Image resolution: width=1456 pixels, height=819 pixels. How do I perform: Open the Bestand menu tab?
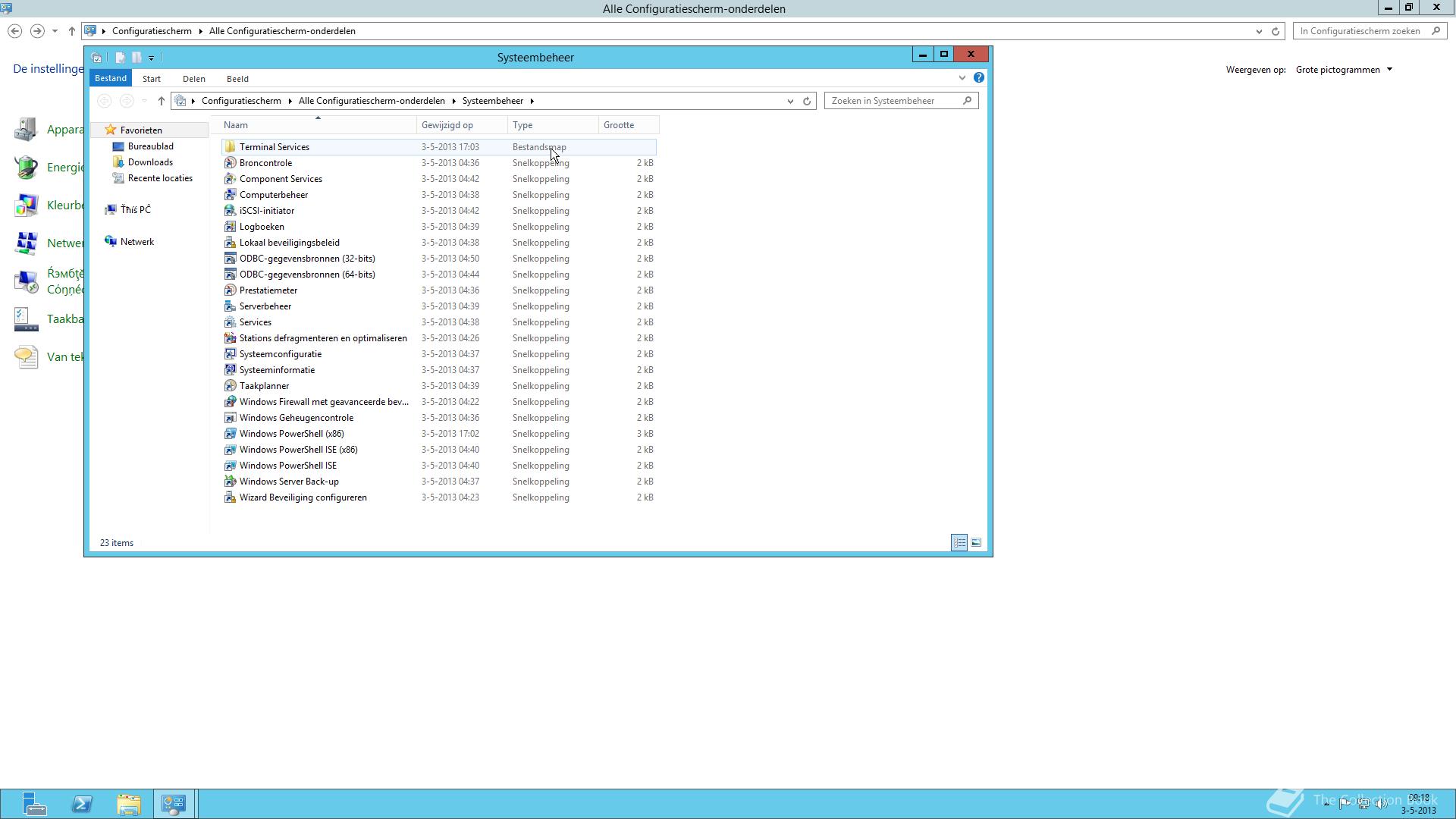point(111,78)
